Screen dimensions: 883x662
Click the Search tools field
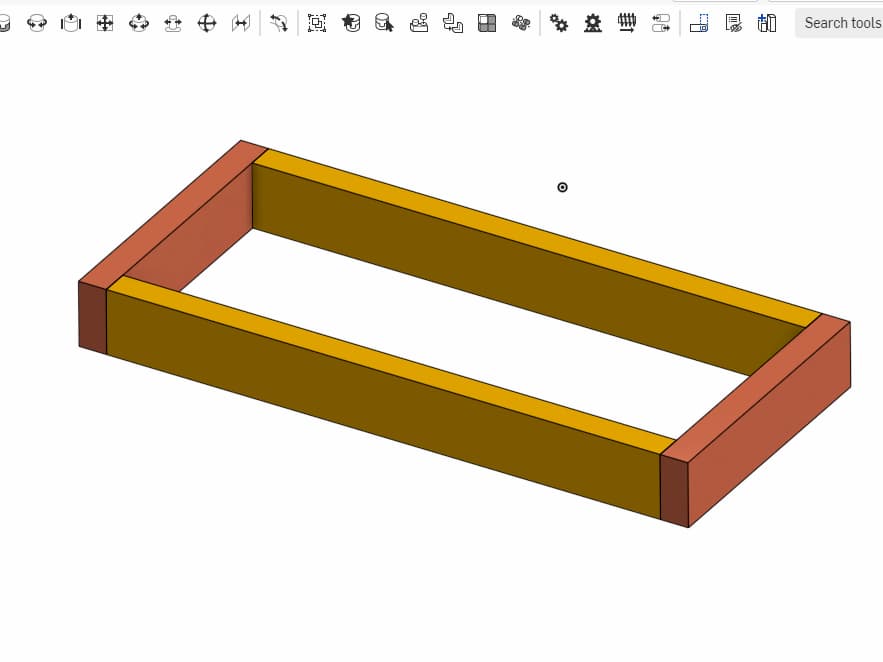(839, 23)
